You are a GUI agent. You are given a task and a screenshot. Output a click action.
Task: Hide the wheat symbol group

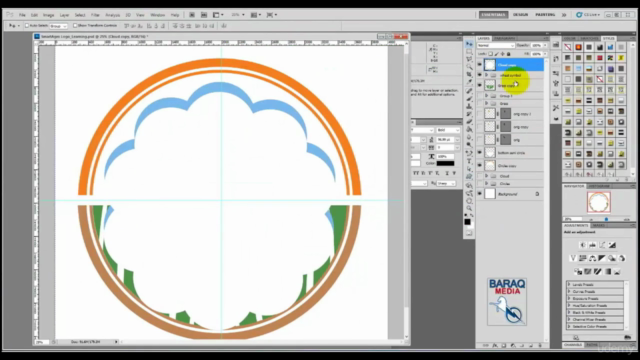pyautogui.click(x=480, y=75)
